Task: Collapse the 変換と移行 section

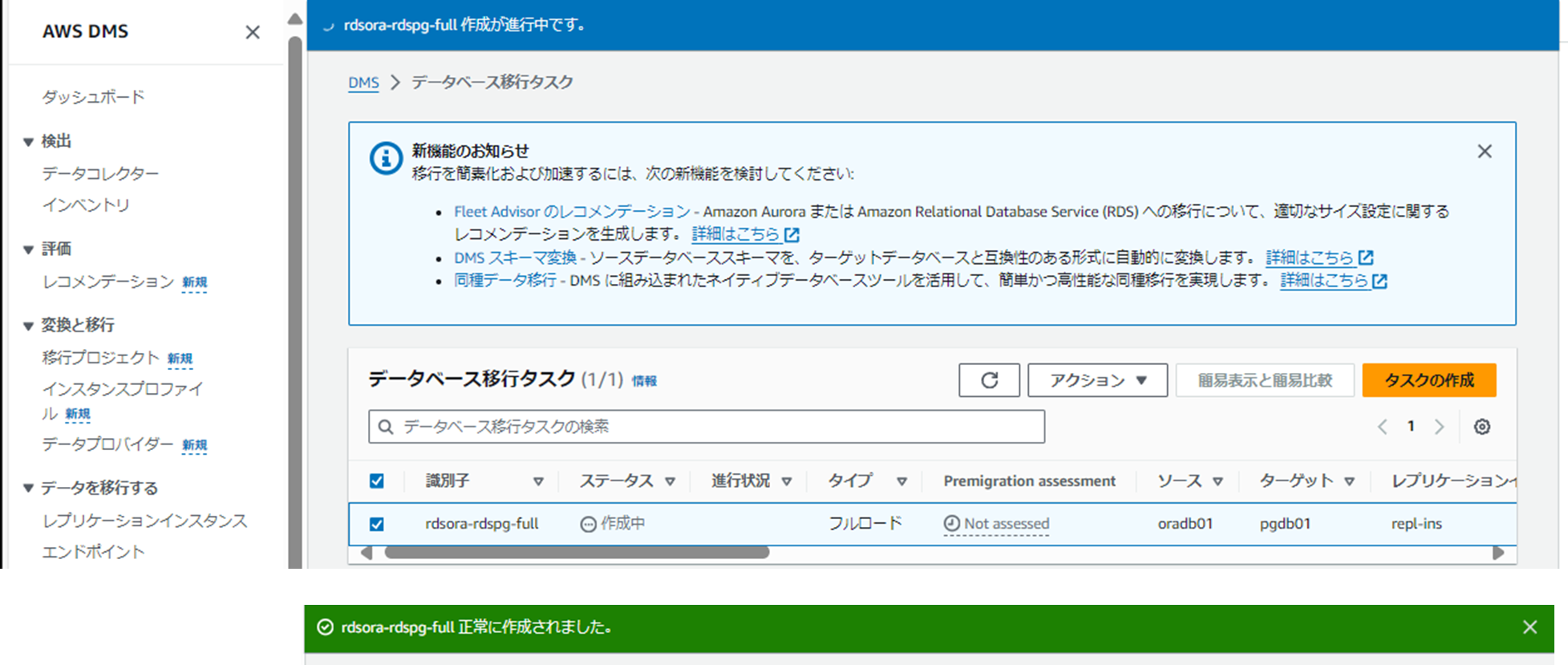Action: coord(28,326)
